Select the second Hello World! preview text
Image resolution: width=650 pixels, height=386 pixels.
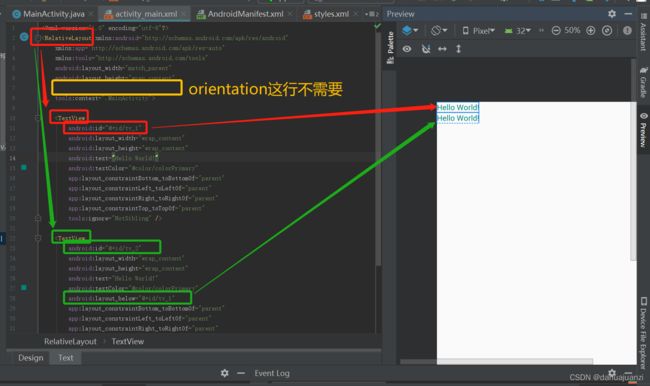click(x=458, y=118)
